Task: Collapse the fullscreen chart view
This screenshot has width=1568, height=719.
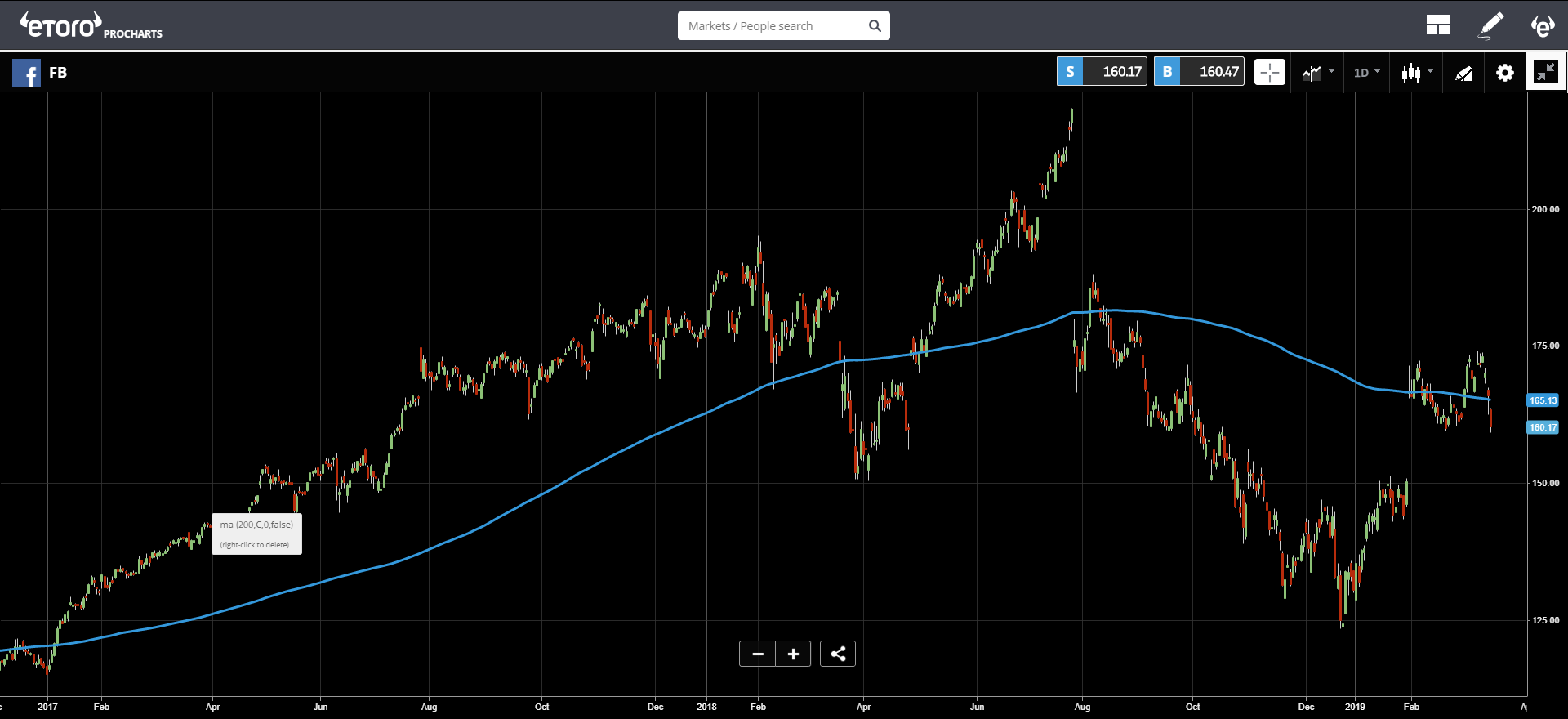Action: [1545, 72]
